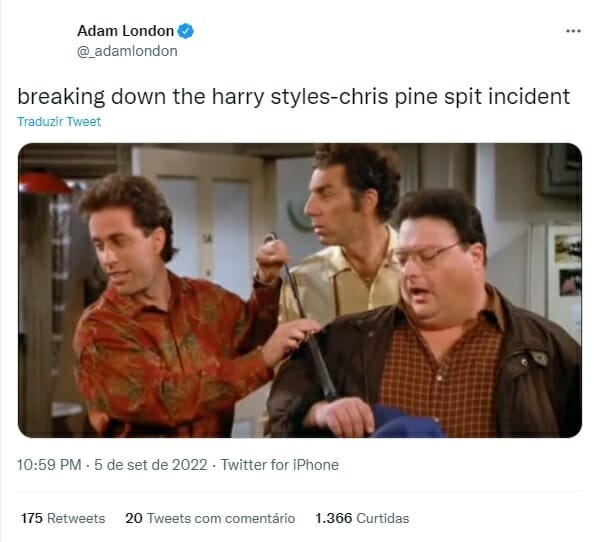View the 20 Tweets com comentário

[x=210, y=518]
